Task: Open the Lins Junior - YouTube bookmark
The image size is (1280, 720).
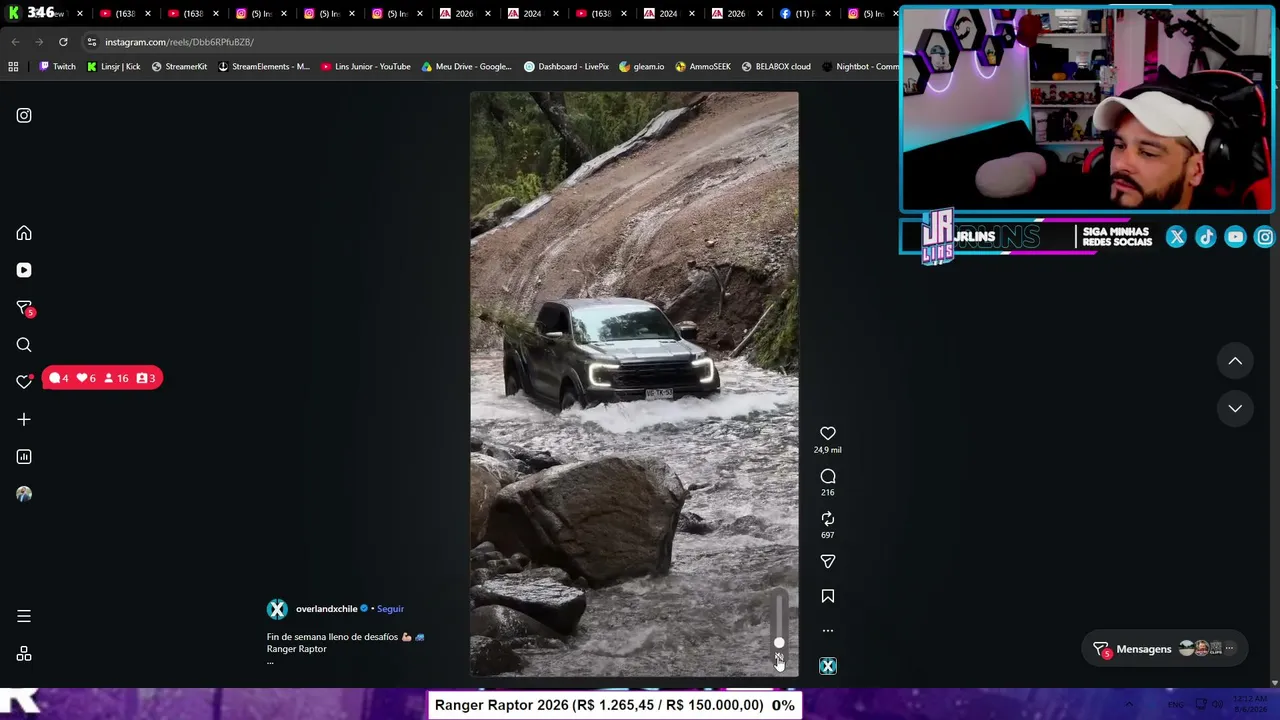Action: click(366, 67)
